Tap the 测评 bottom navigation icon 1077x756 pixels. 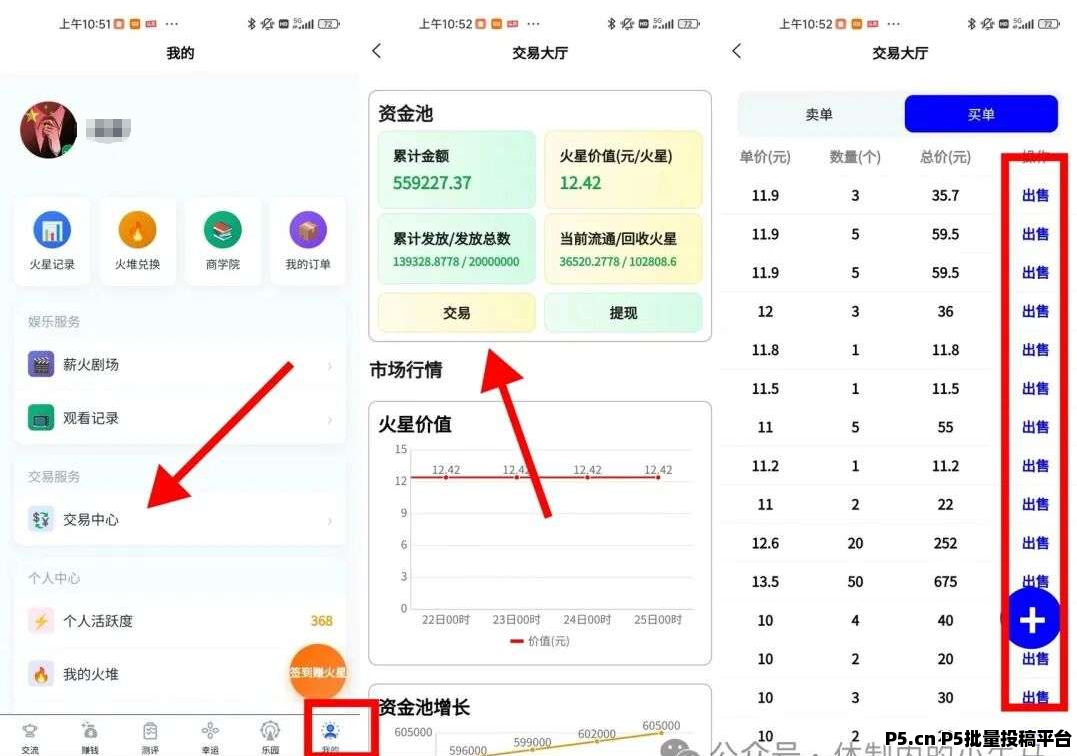point(150,735)
